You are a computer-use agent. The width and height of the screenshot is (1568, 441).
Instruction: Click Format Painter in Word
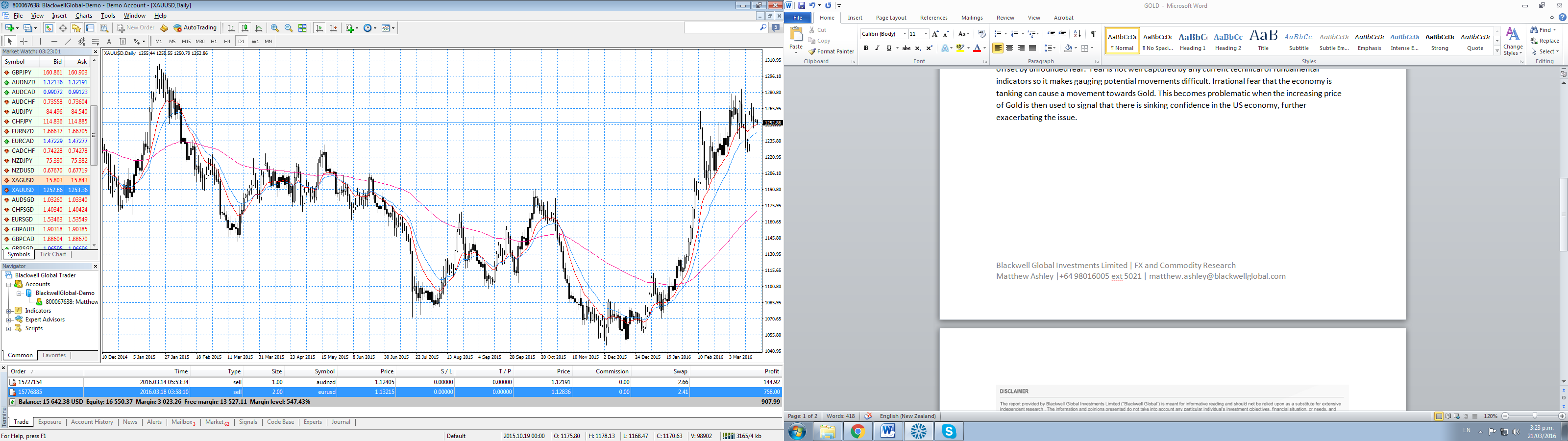[x=832, y=52]
